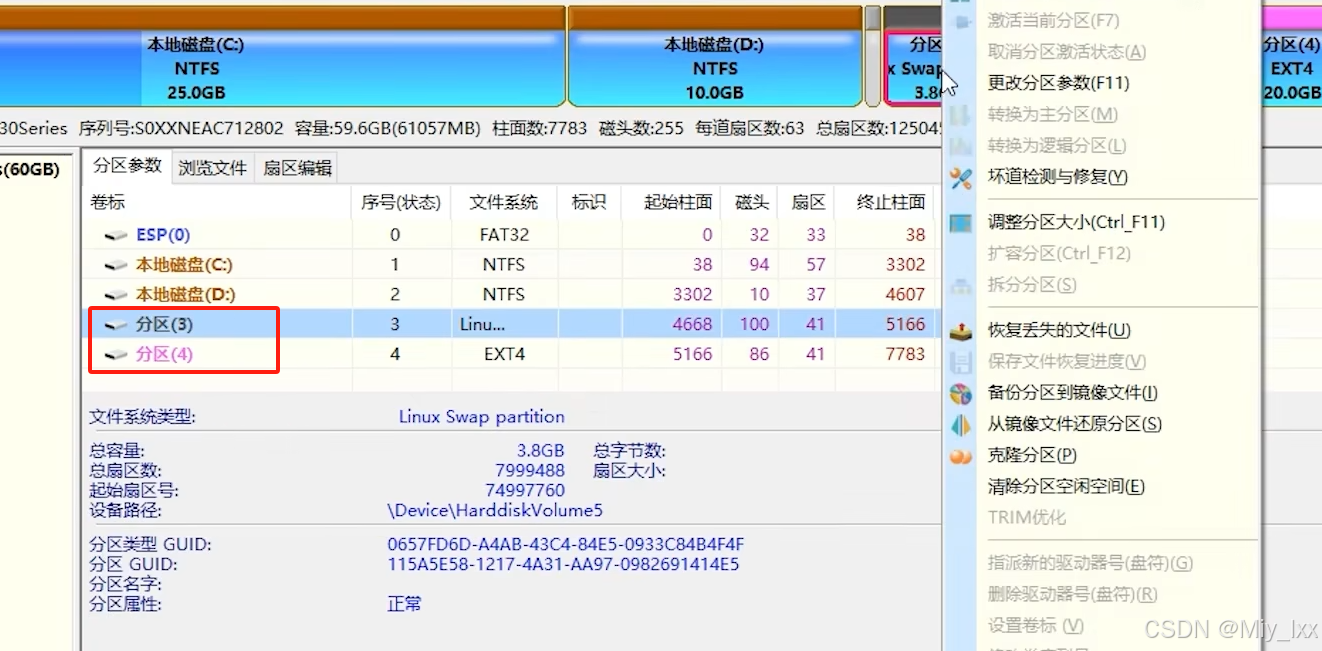Click the 起始柱面 column header
This screenshot has width=1322, height=651.
(678, 202)
